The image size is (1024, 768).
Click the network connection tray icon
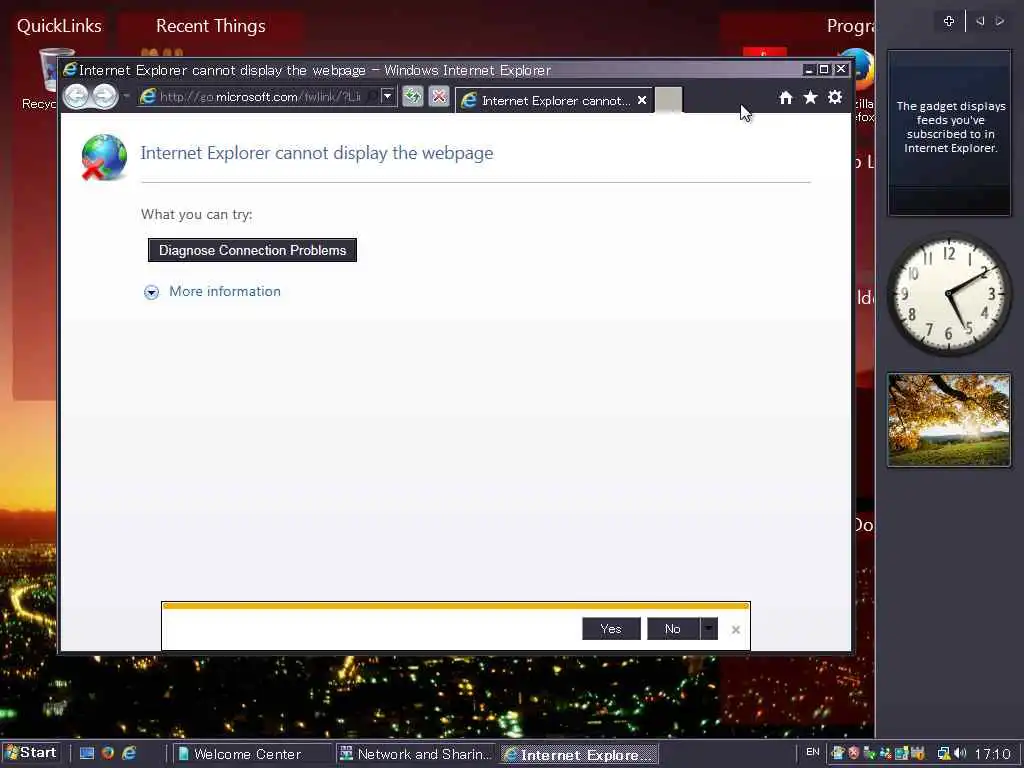pyautogui.click(x=944, y=753)
